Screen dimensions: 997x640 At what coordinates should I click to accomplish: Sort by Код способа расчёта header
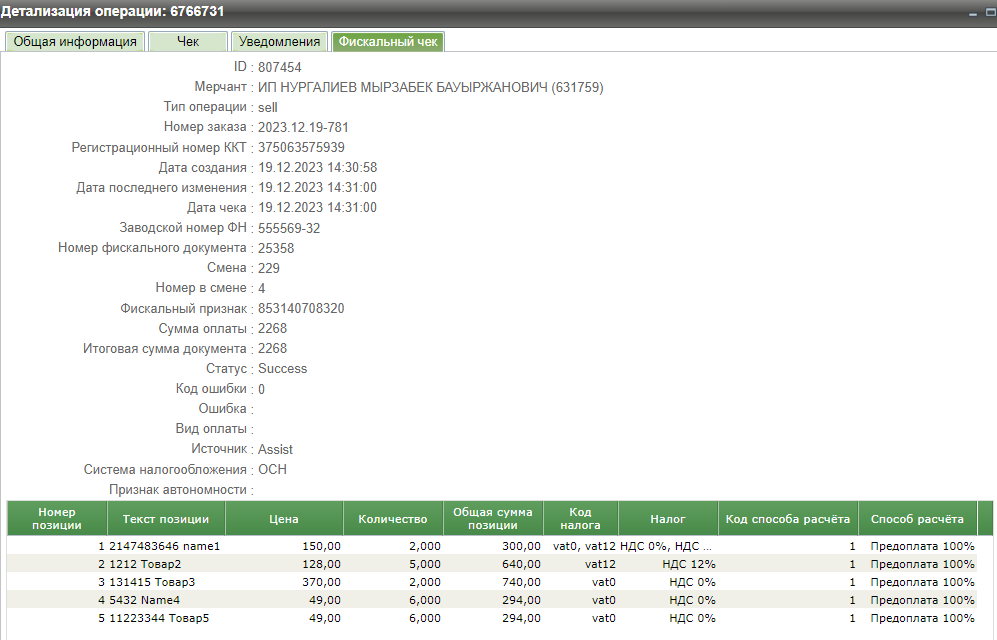pyautogui.click(x=787, y=519)
